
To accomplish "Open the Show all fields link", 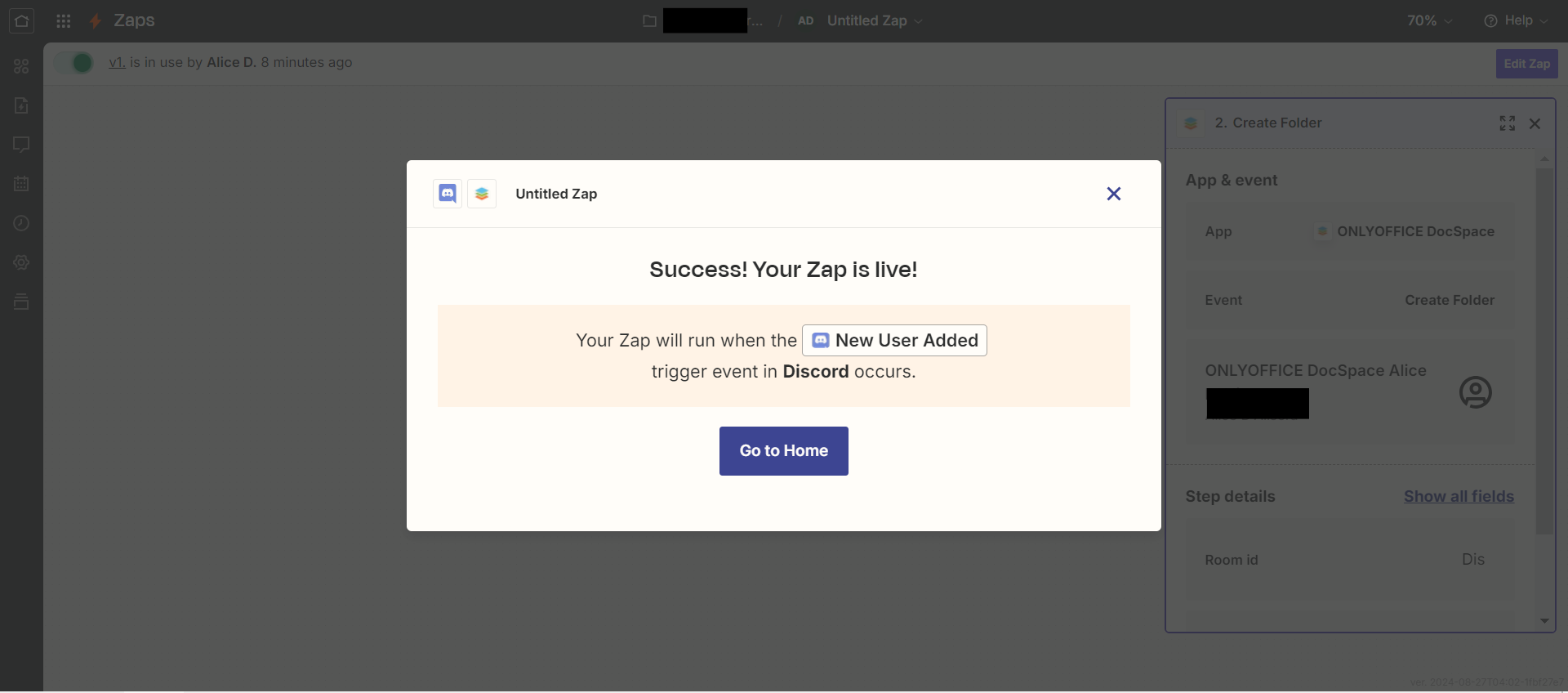I will pyautogui.click(x=1459, y=497).
